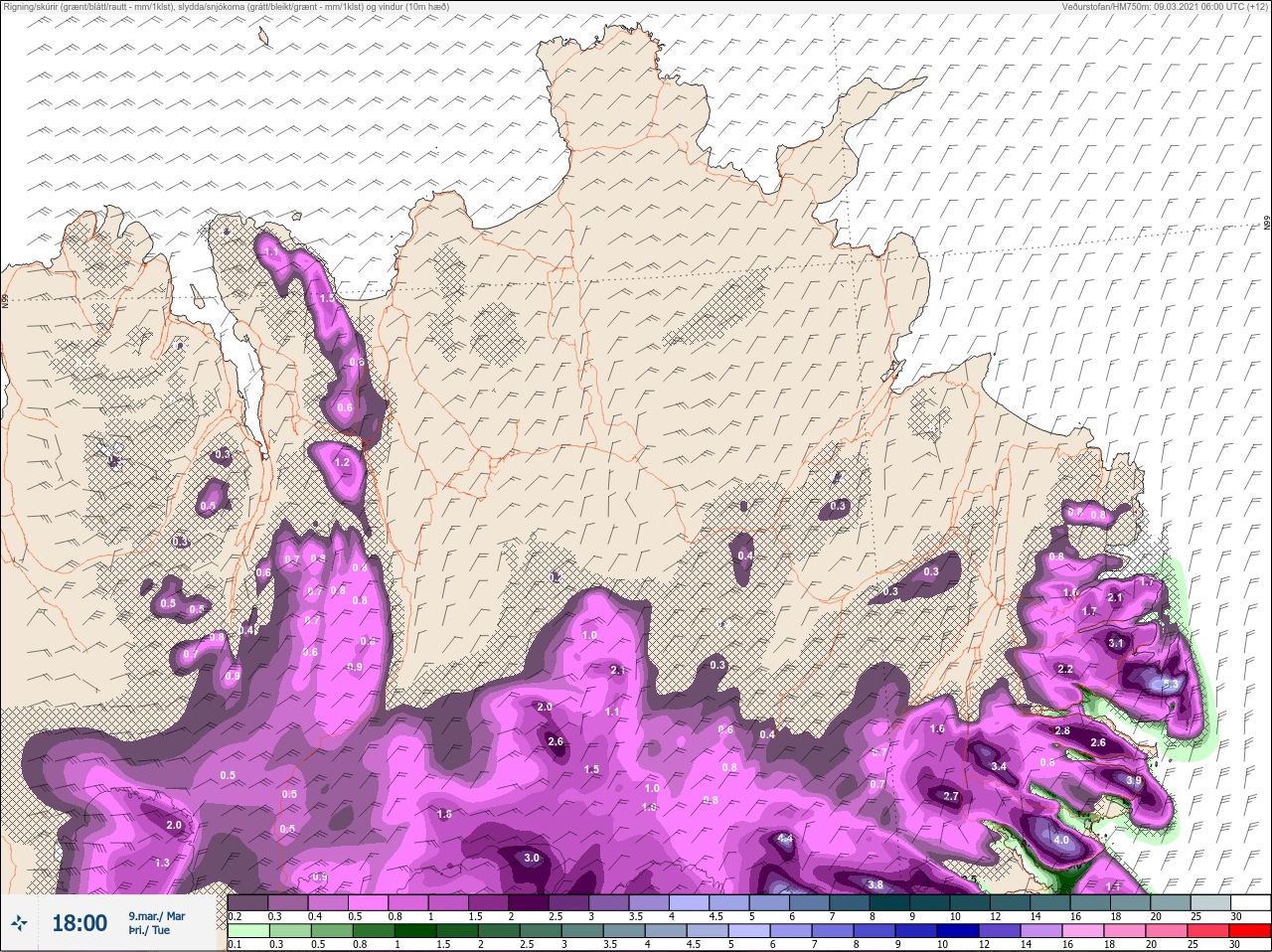Screen dimensions: 1272x952
Task: Click the 1.2 precipitation value on map
Action: tap(342, 462)
